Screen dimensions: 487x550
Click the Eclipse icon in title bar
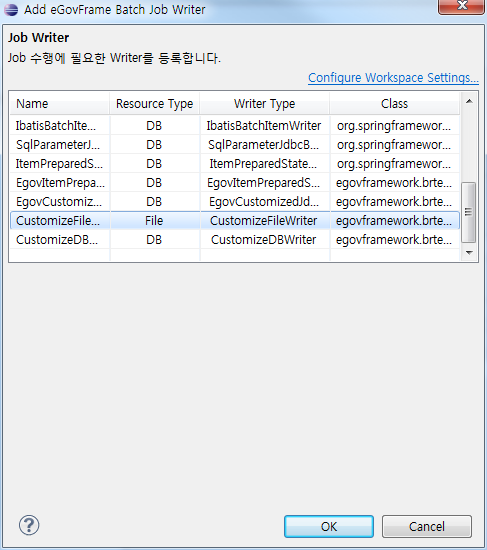[11, 9]
